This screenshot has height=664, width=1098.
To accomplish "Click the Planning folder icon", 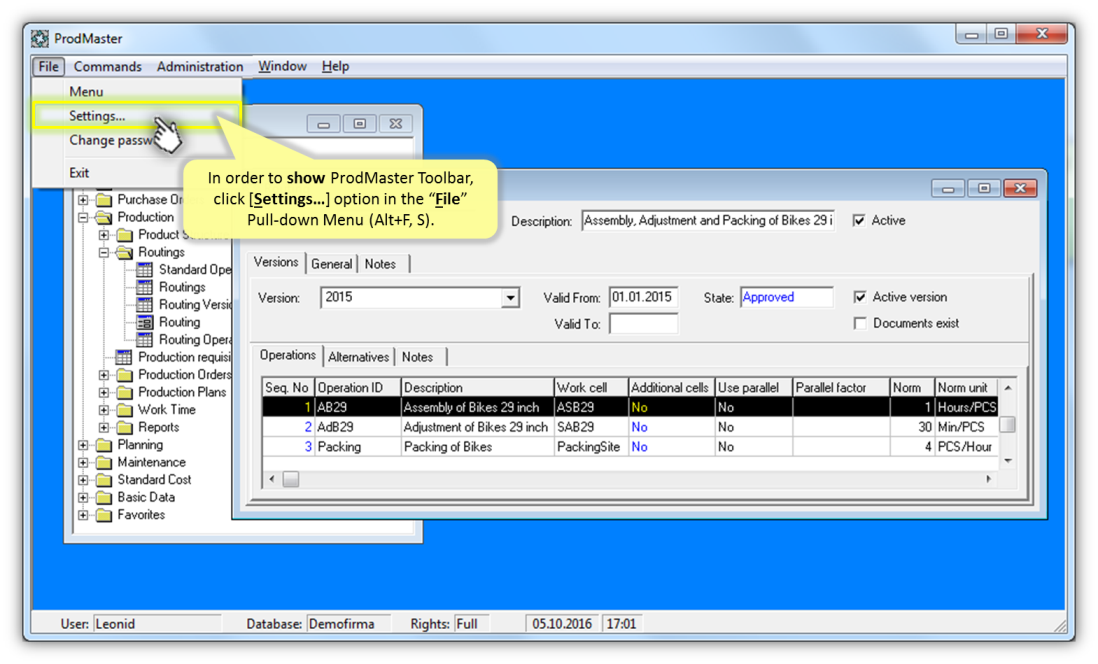I will point(104,445).
